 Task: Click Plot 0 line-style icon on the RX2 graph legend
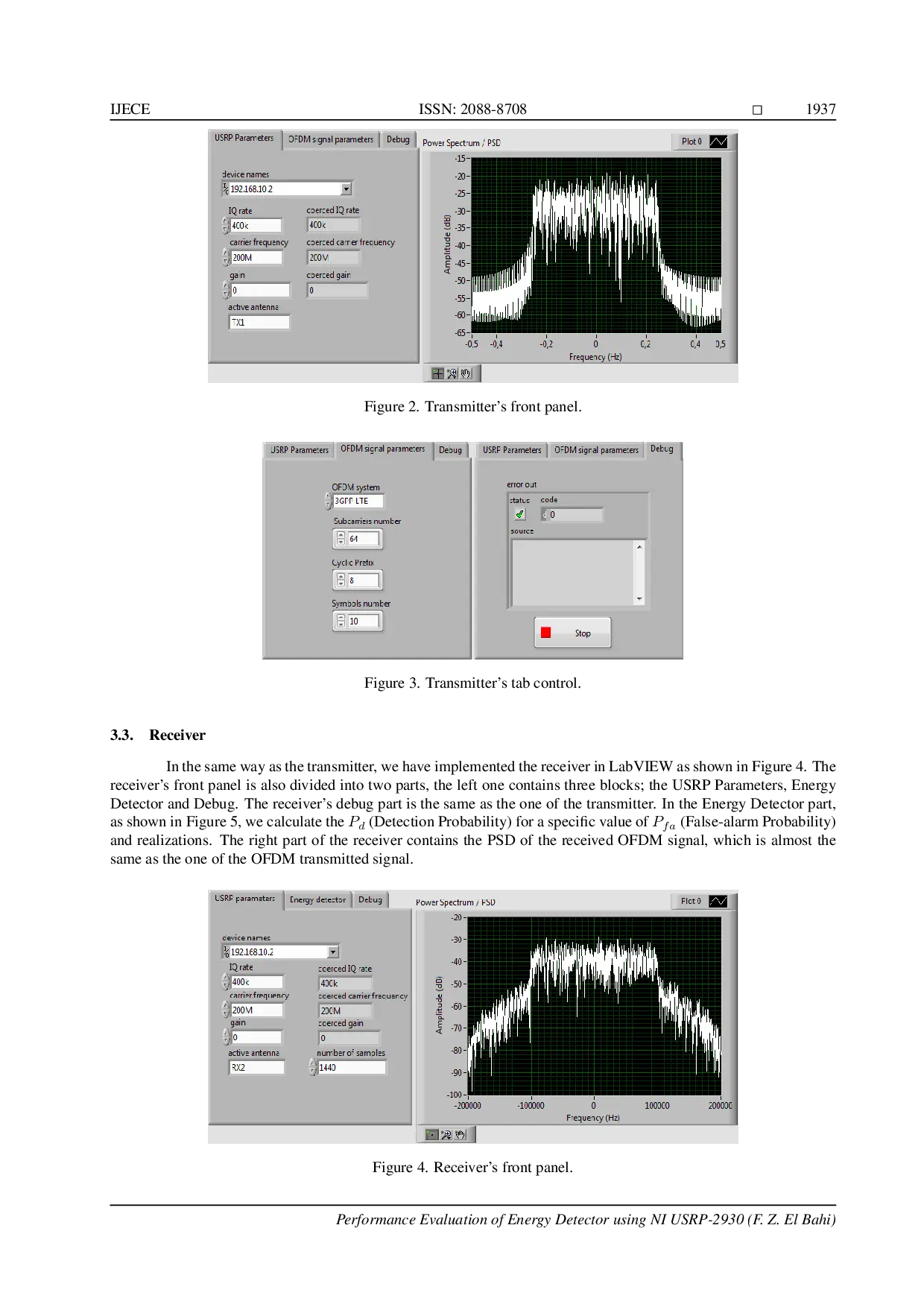718,901
